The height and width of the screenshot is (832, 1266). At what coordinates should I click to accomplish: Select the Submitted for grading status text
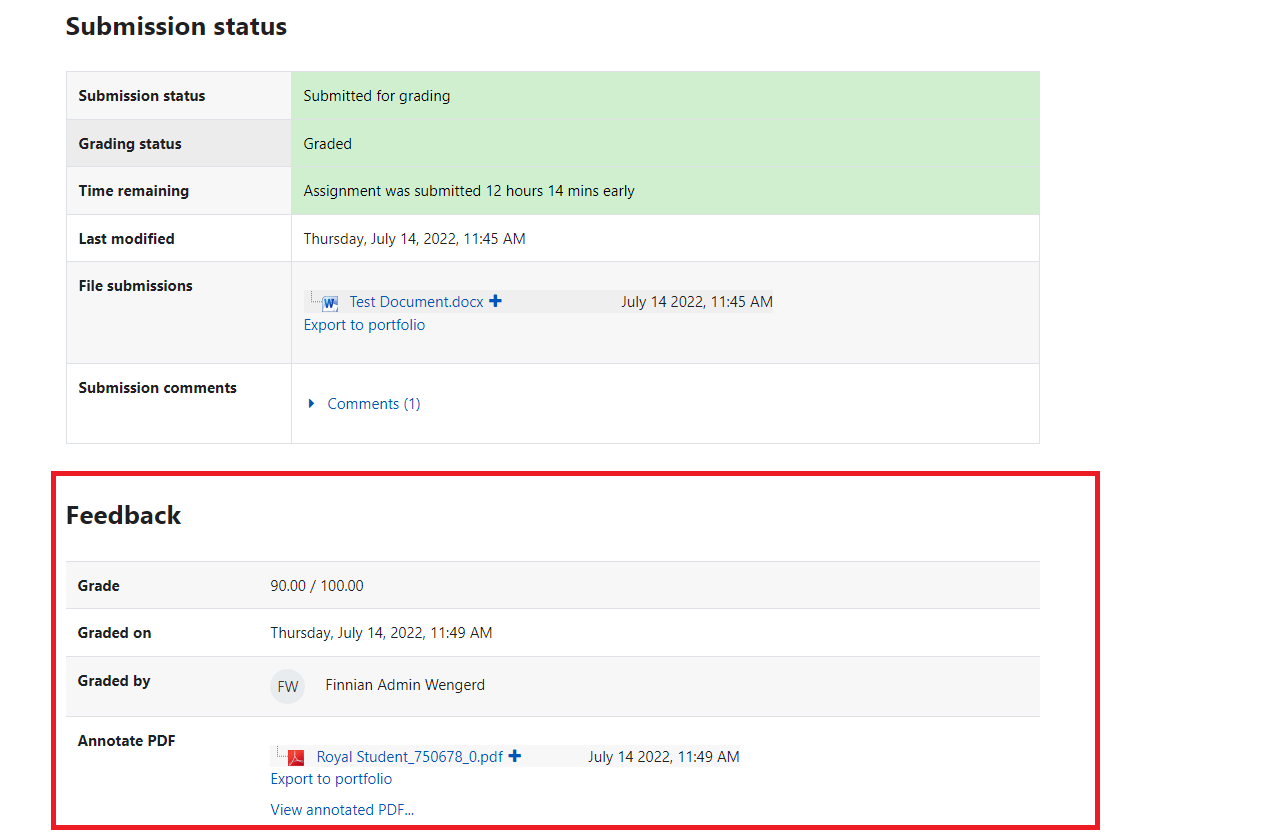click(x=377, y=96)
